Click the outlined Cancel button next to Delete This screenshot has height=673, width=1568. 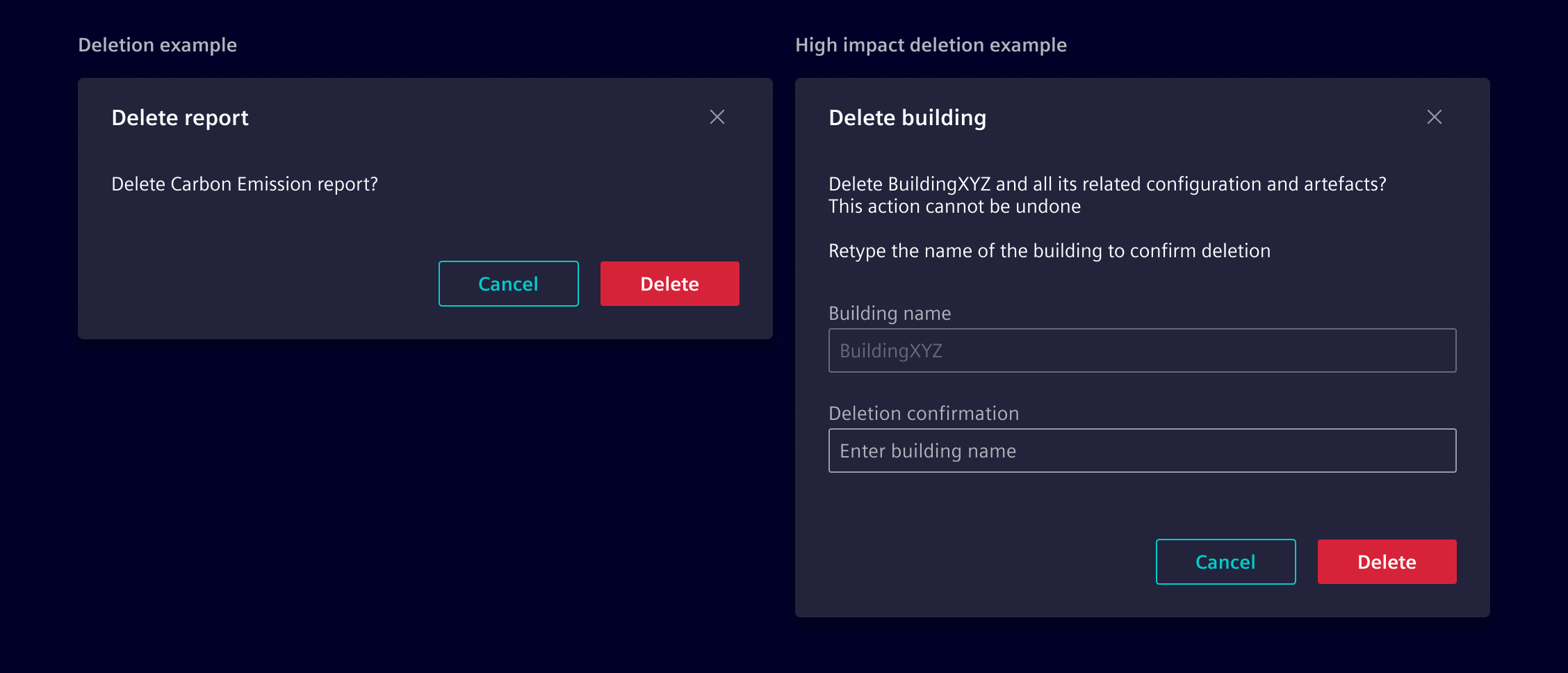point(1225,562)
